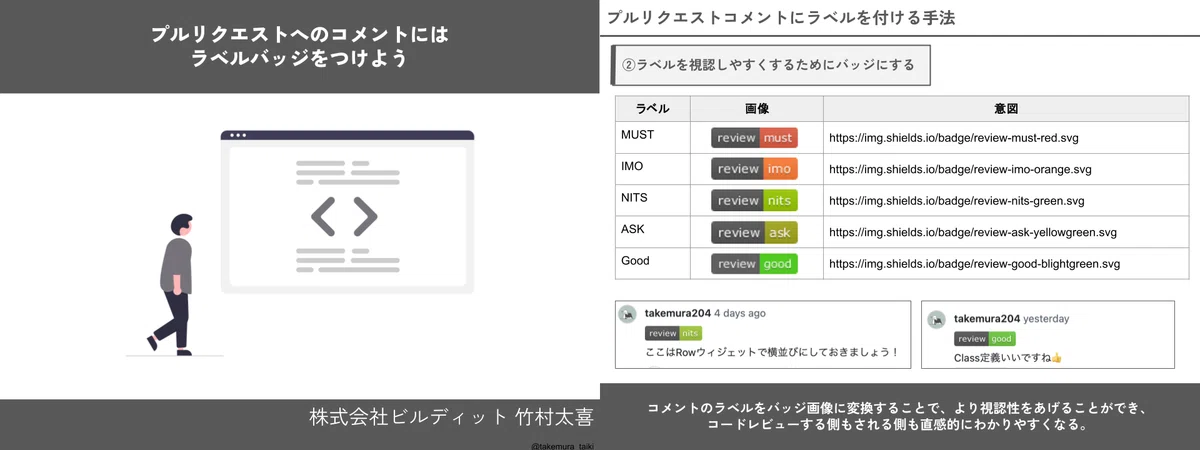Click takemura204's avatar on the yesterday comment

point(936,320)
